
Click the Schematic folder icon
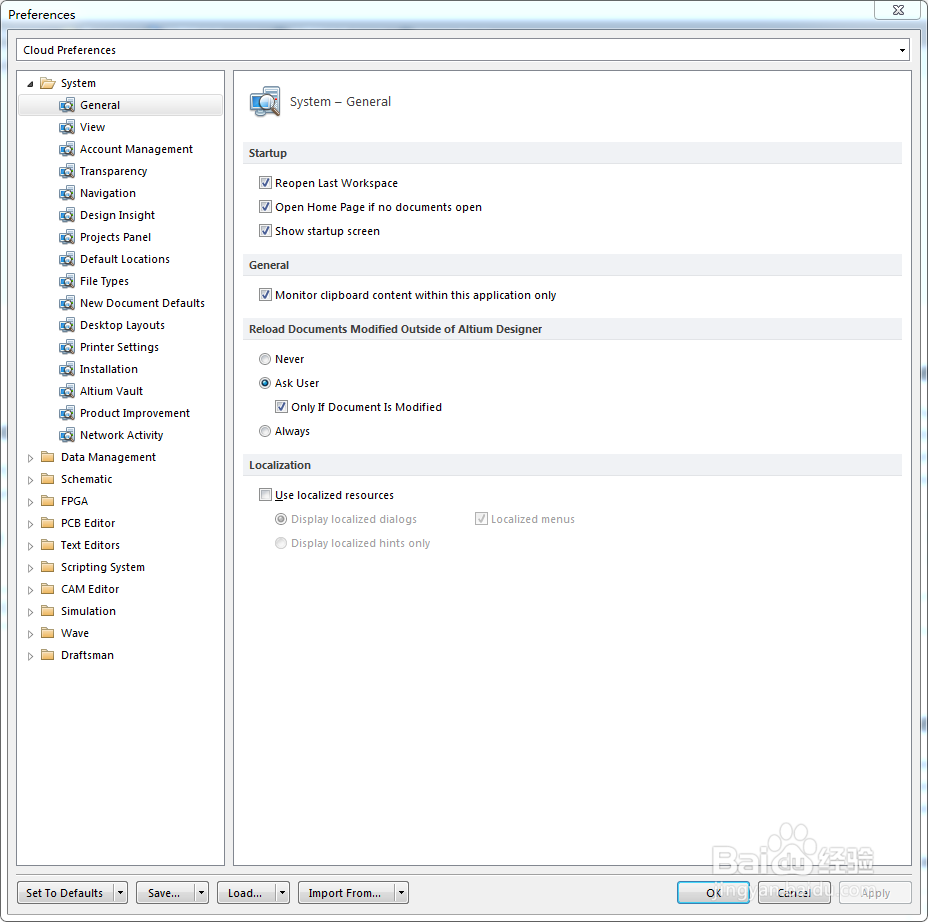point(47,479)
